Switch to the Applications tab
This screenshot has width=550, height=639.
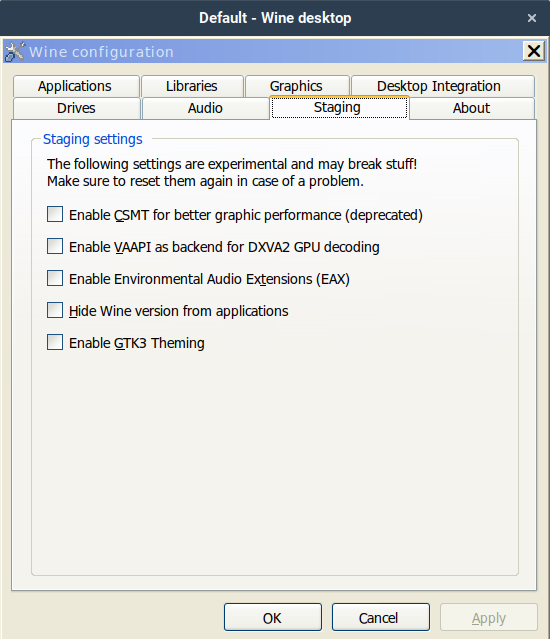click(x=76, y=86)
